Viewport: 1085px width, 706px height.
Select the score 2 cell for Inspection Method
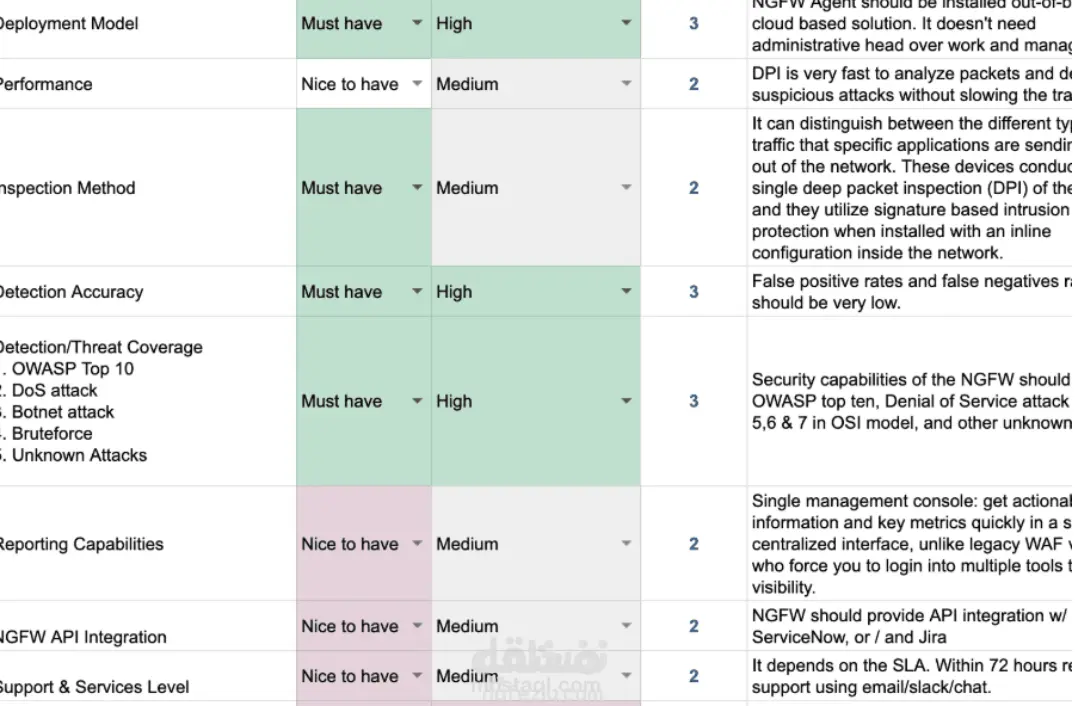[x=693, y=188]
